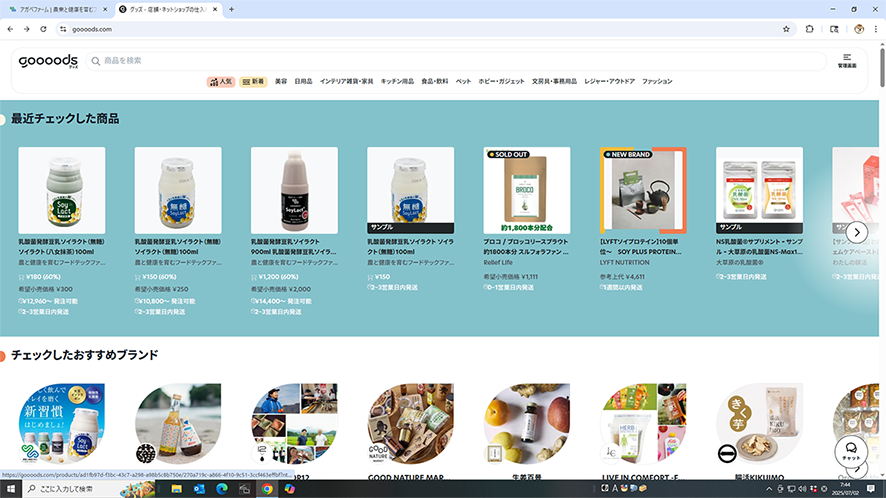The width and height of the screenshot is (886, 498).
Task: Click the 【LYFTソイプロテイン】10個単位 product title
Action: point(641,246)
